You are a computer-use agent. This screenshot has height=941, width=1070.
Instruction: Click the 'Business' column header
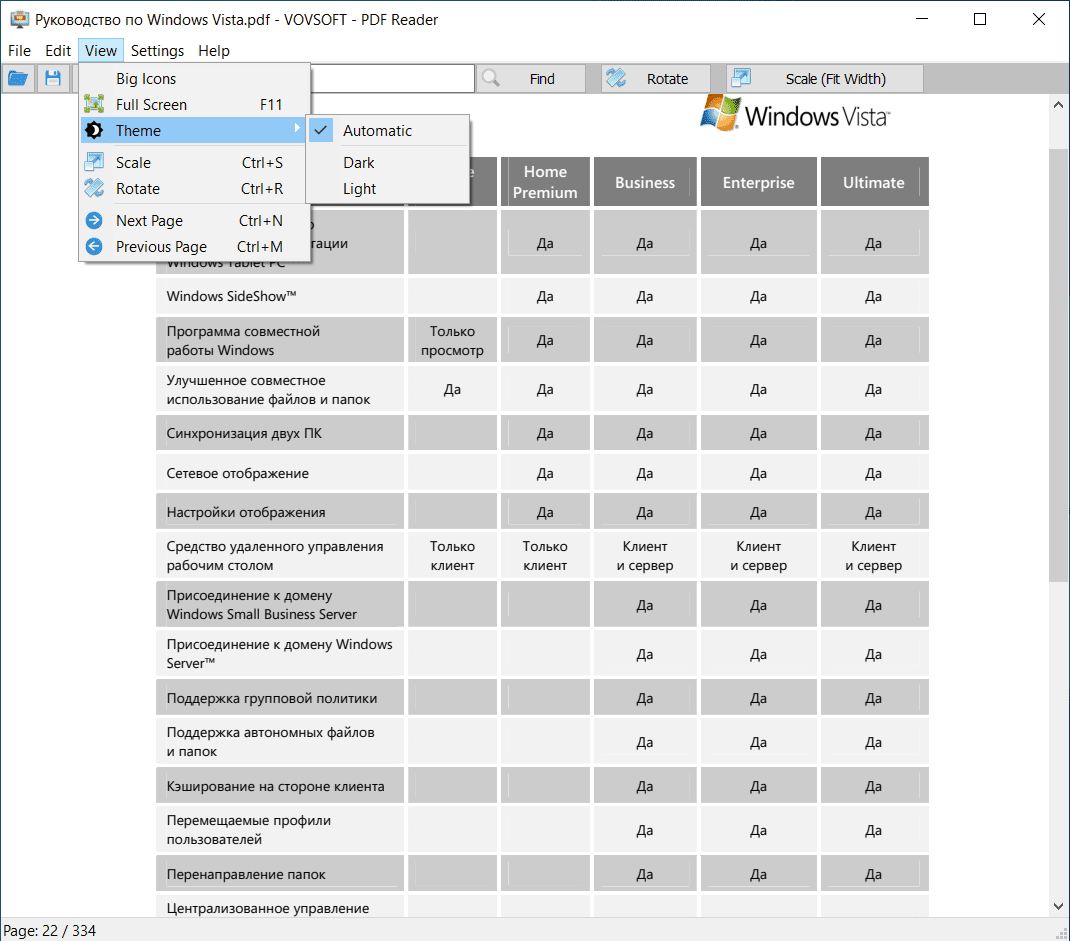click(645, 182)
